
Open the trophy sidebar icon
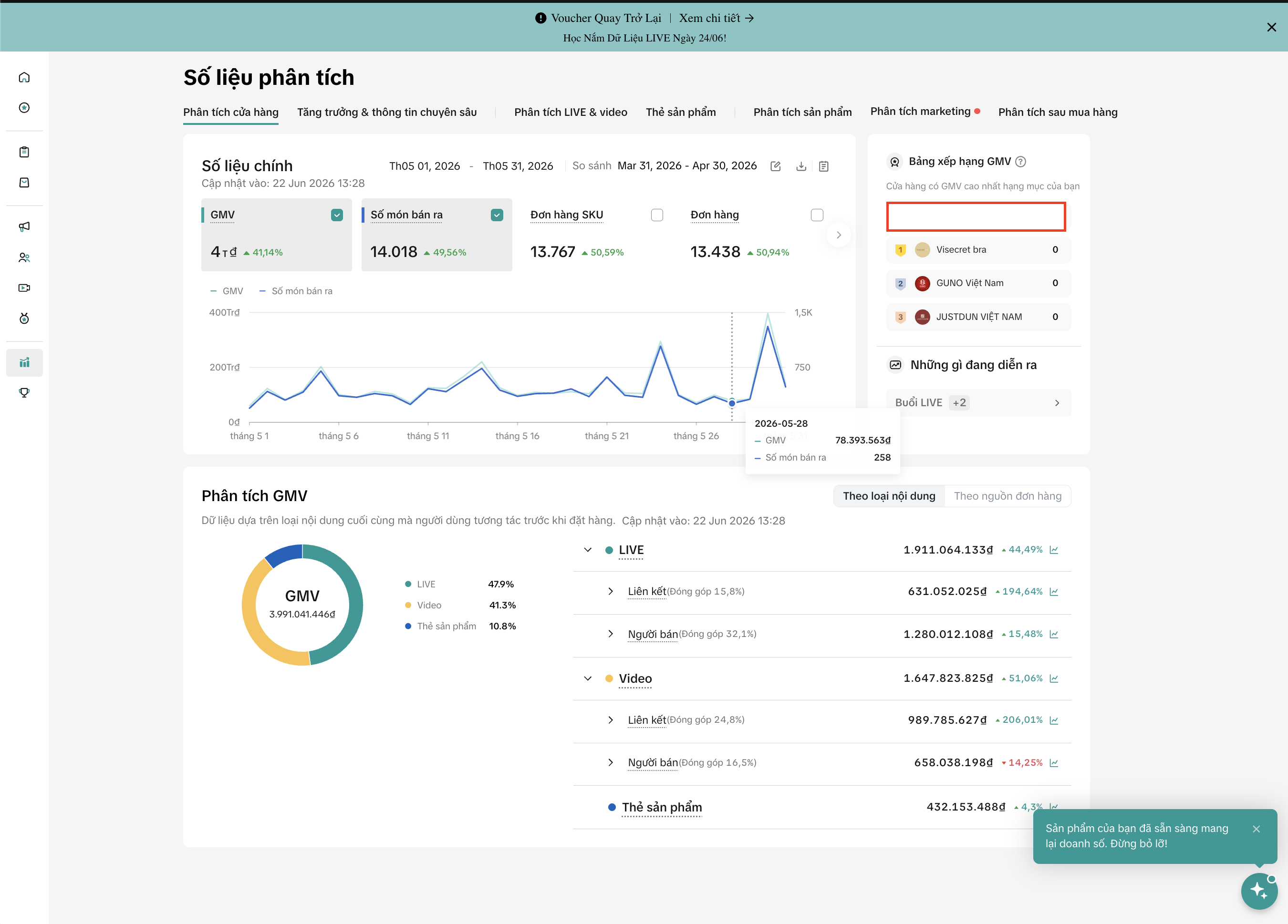coord(24,393)
